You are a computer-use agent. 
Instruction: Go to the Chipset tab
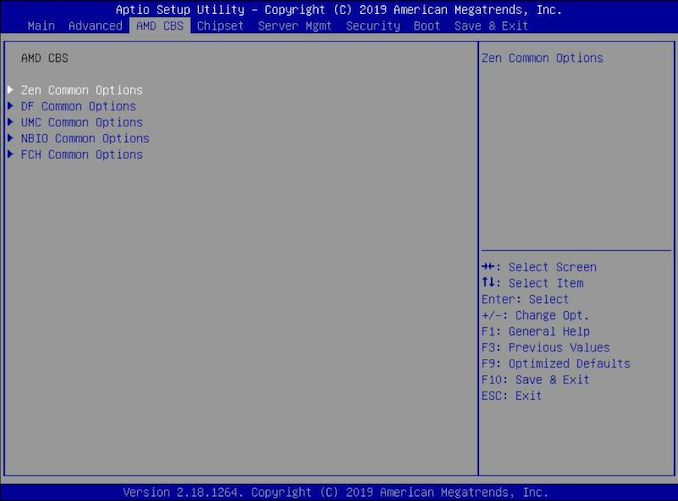[x=220, y=26]
